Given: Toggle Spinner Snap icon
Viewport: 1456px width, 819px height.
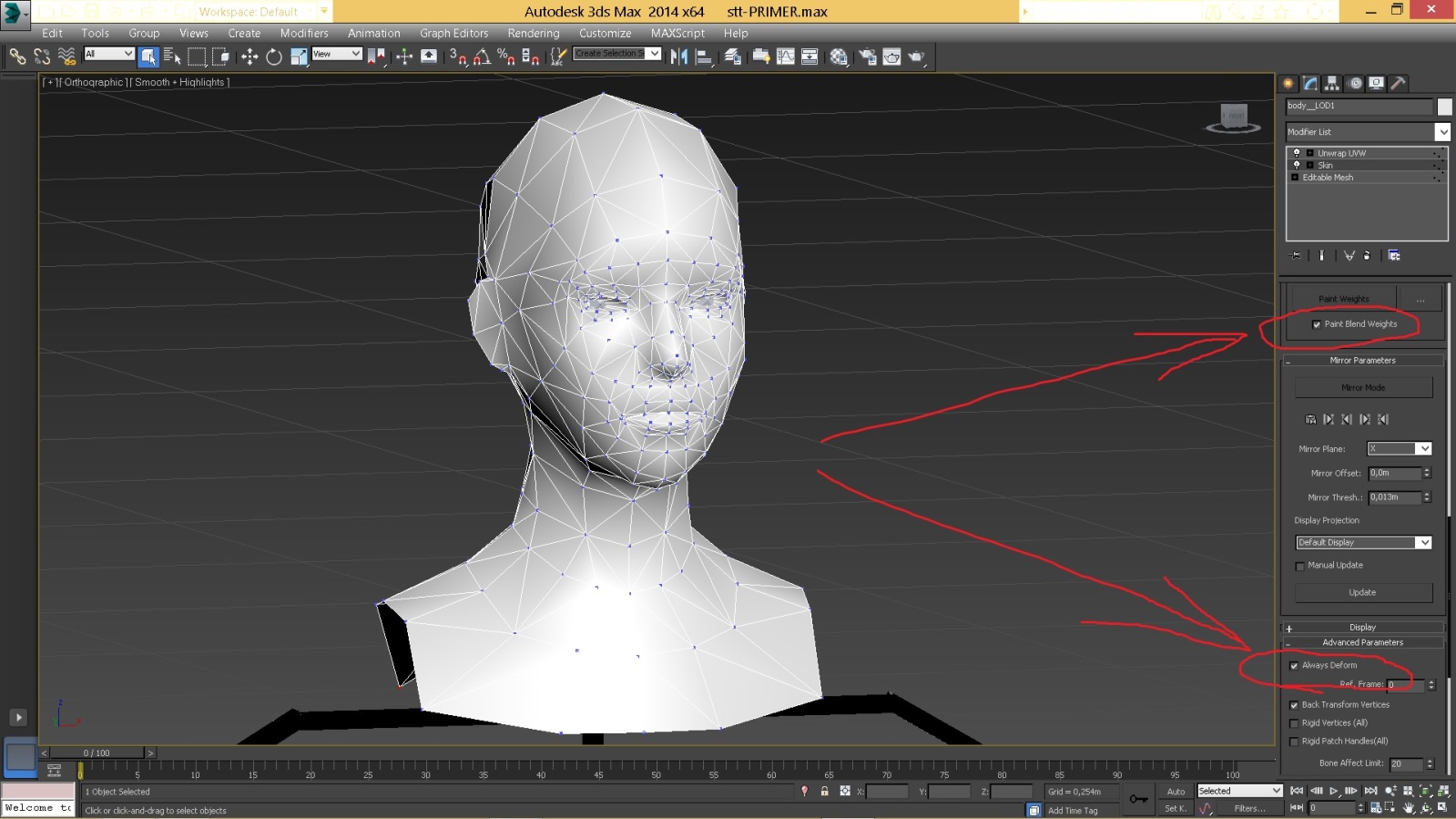Looking at the screenshot, I should tap(531, 56).
